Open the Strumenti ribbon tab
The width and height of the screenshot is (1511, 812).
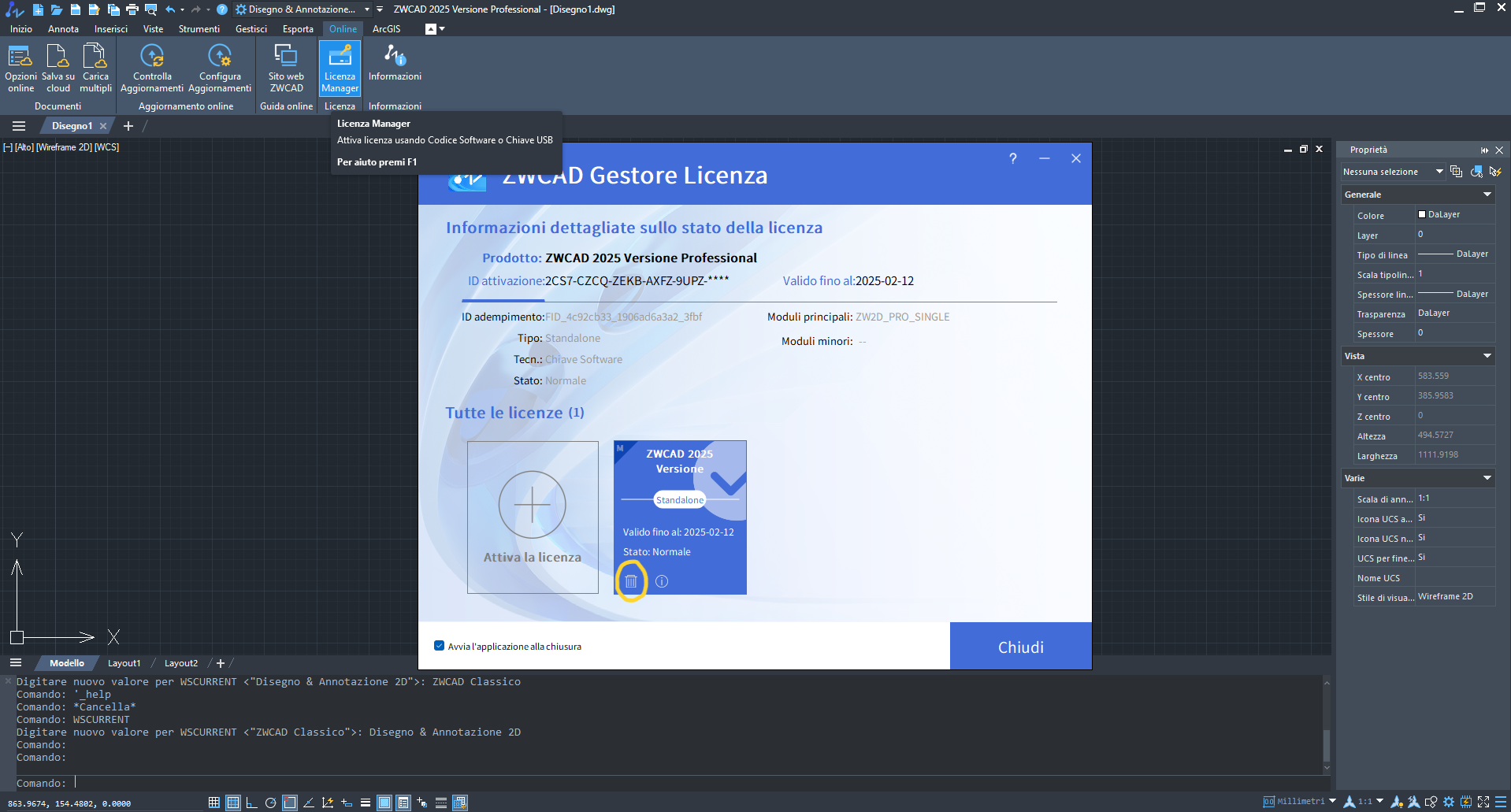click(199, 29)
